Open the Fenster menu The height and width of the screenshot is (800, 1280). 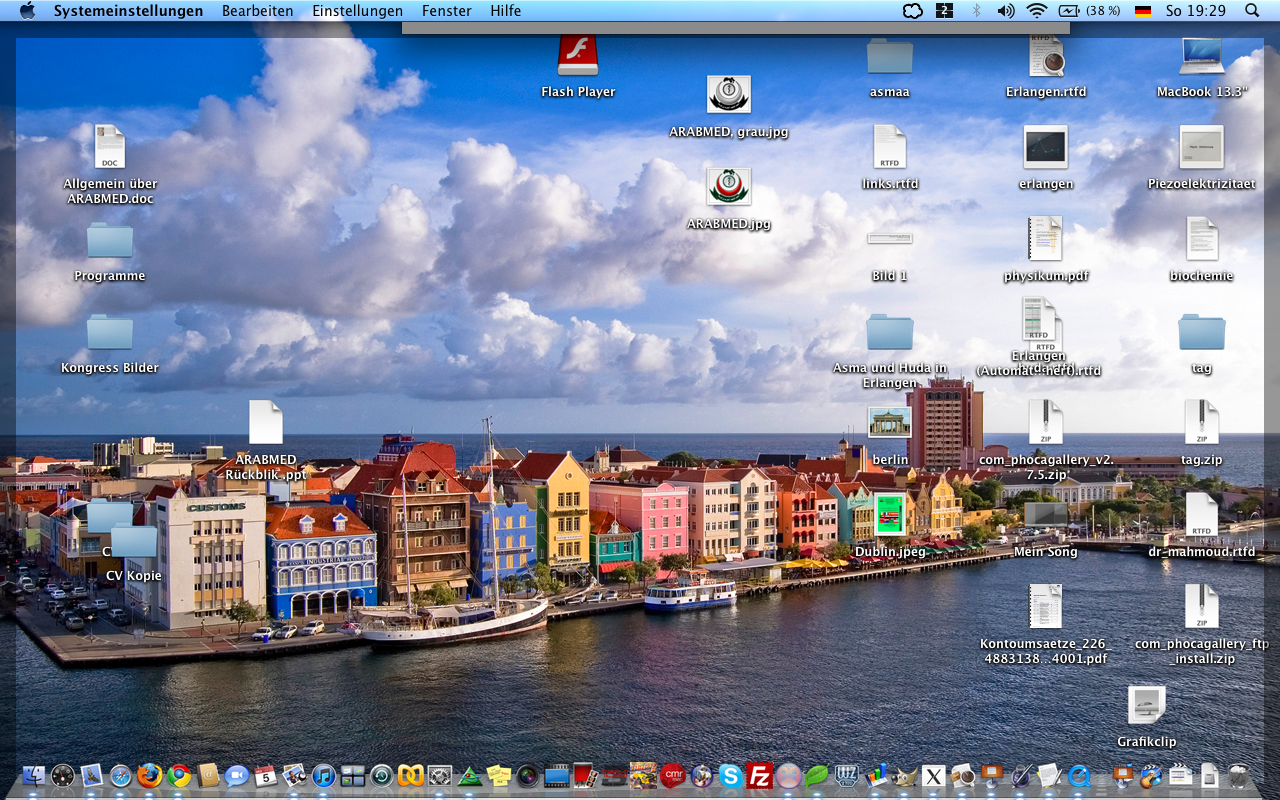pos(446,11)
